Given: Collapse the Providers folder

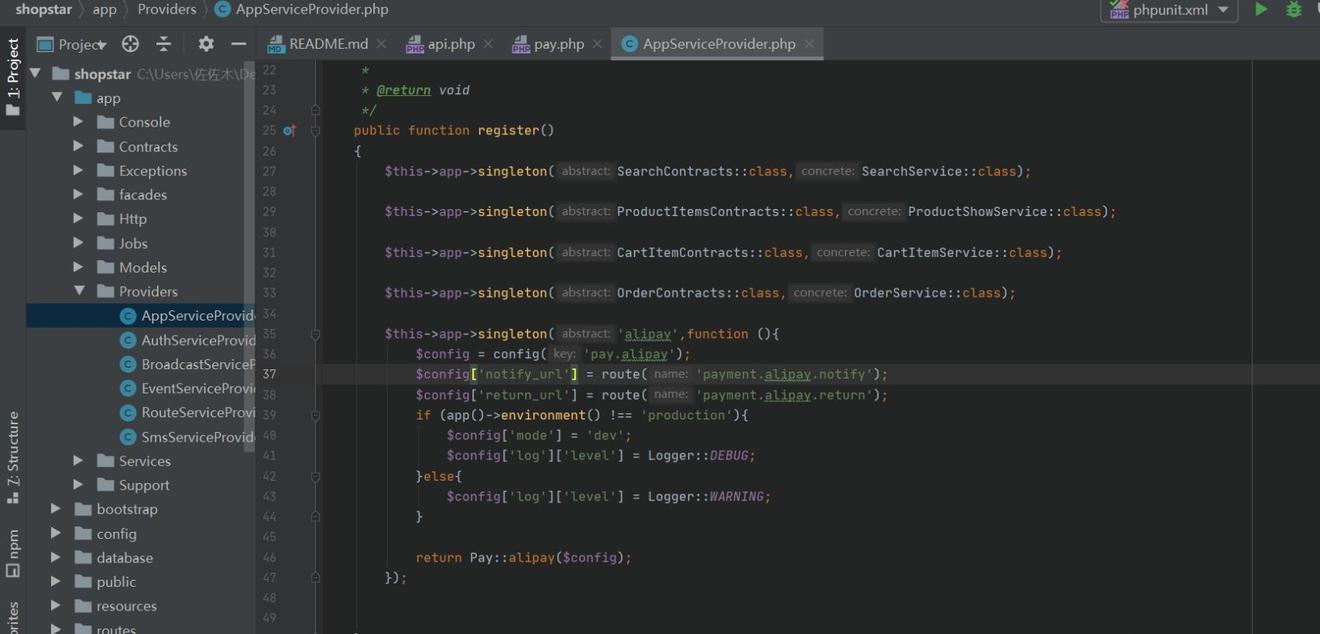Looking at the screenshot, I should pyautogui.click(x=78, y=291).
